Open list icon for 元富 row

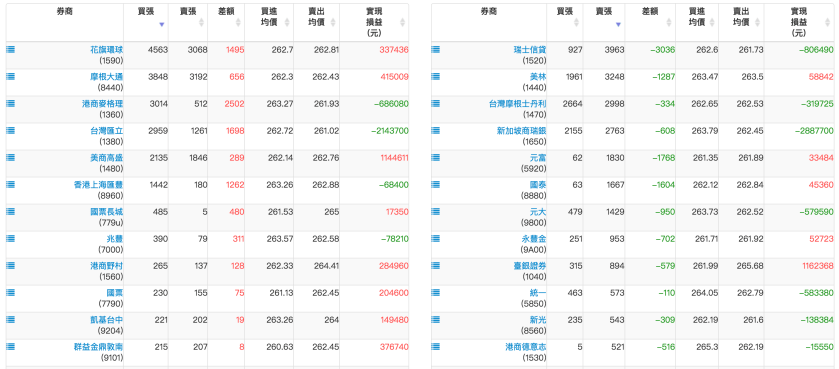436,157
